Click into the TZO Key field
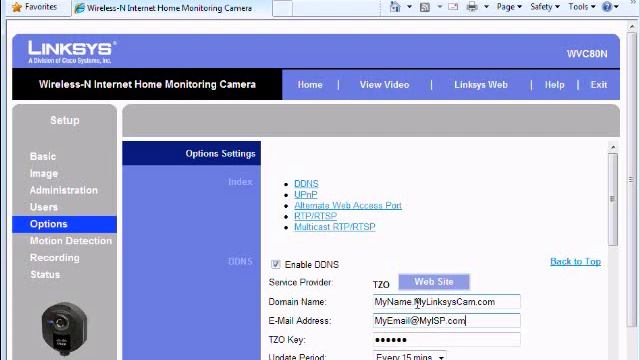Image resolution: width=640 pixels, height=360 pixels. (447, 340)
